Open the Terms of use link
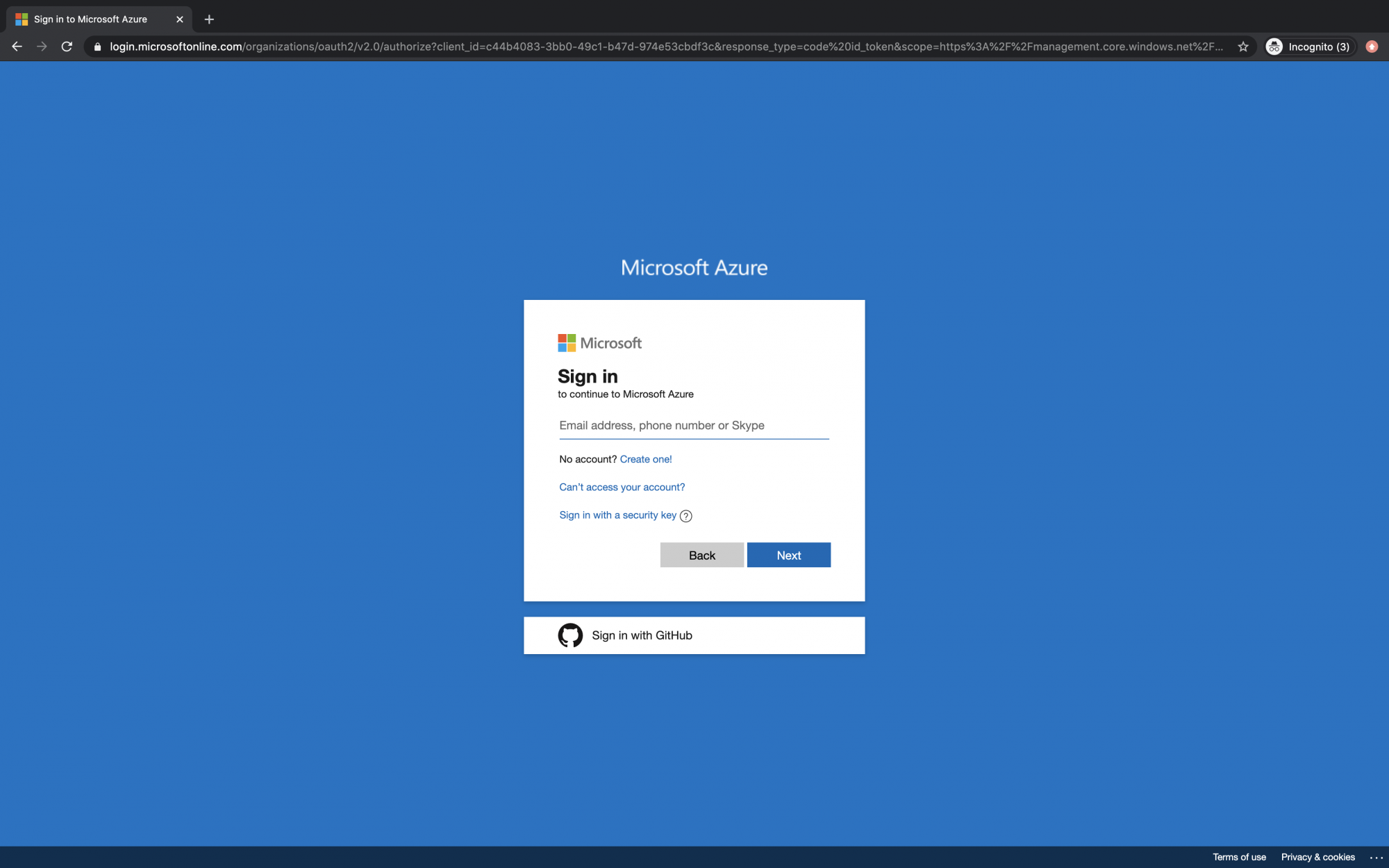The image size is (1389, 868). pyautogui.click(x=1239, y=857)
